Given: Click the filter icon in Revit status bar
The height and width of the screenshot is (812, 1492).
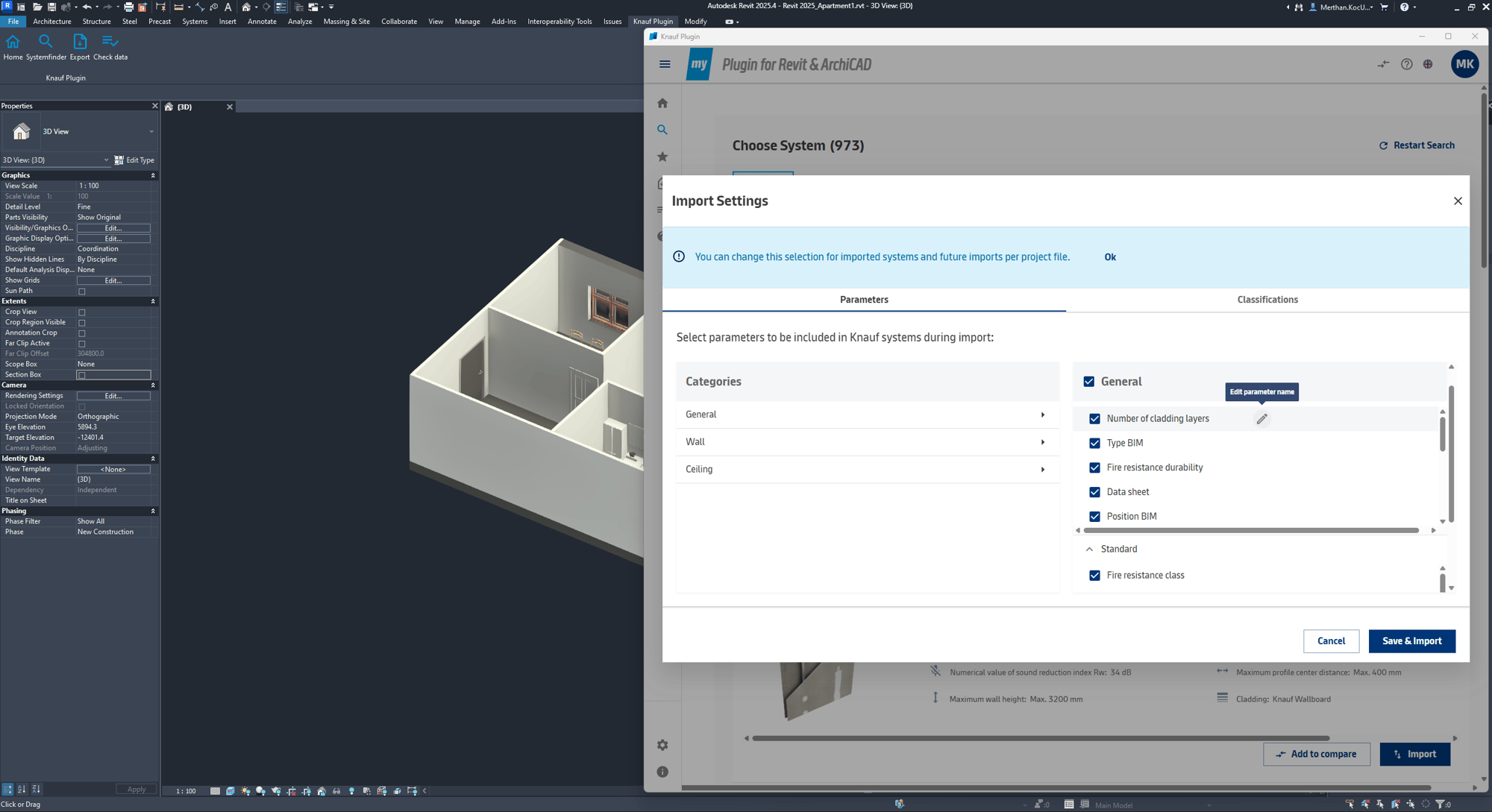Looking at the screenshot, I should 1441,805.
